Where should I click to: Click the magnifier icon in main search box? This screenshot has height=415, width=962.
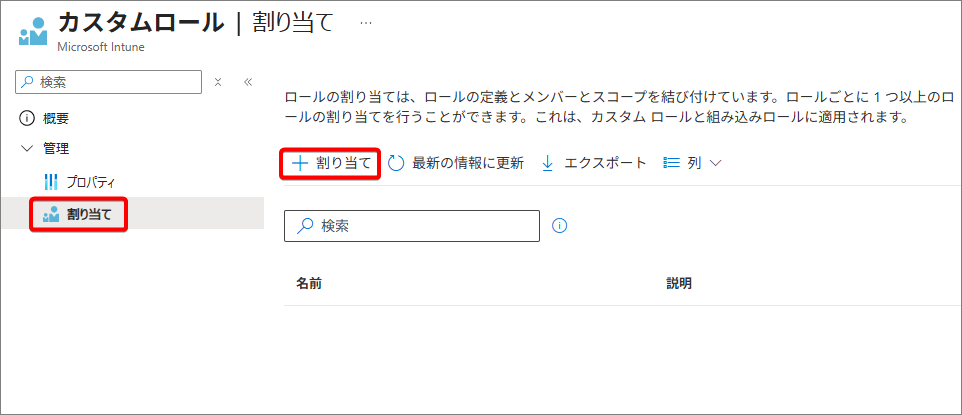click(305, 226)
